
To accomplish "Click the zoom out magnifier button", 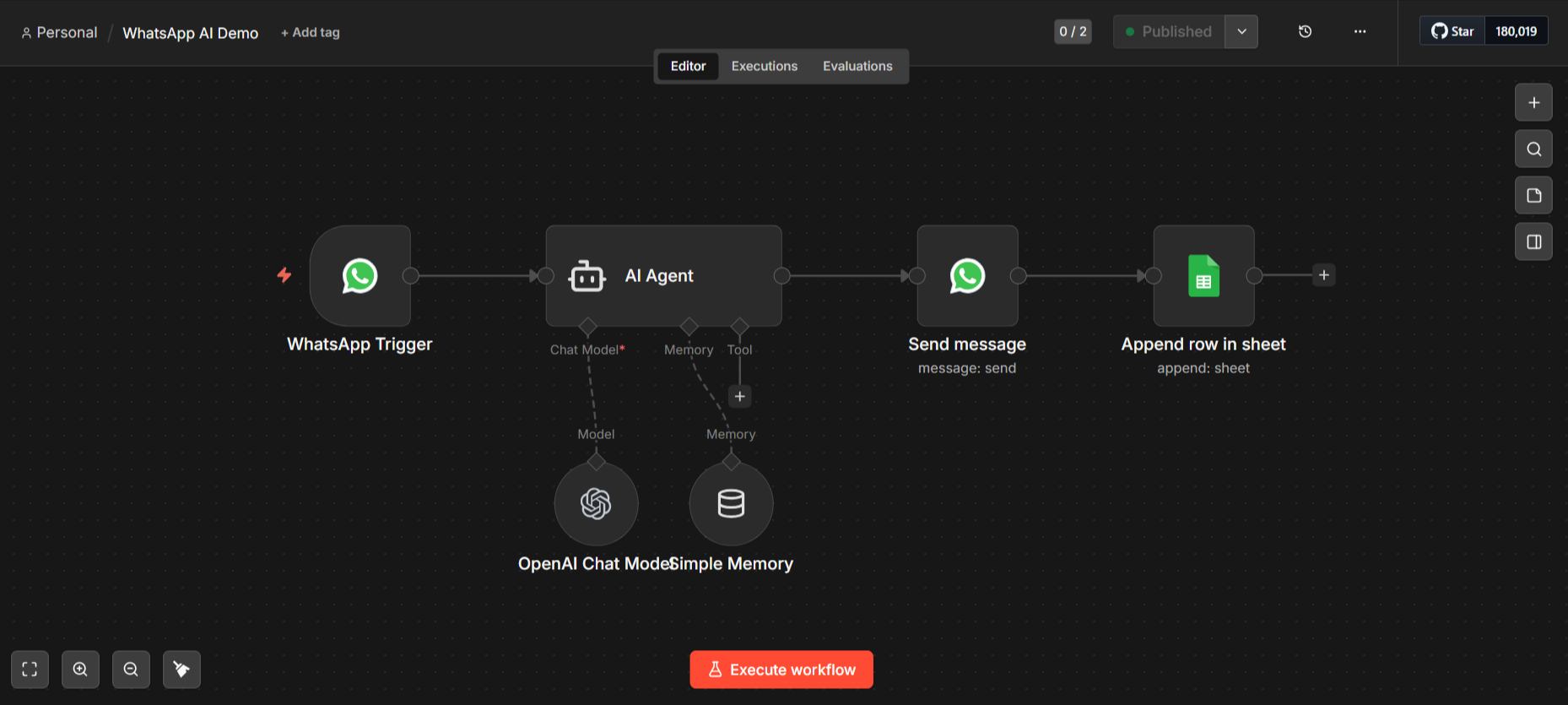I will [x=131, y=670].
